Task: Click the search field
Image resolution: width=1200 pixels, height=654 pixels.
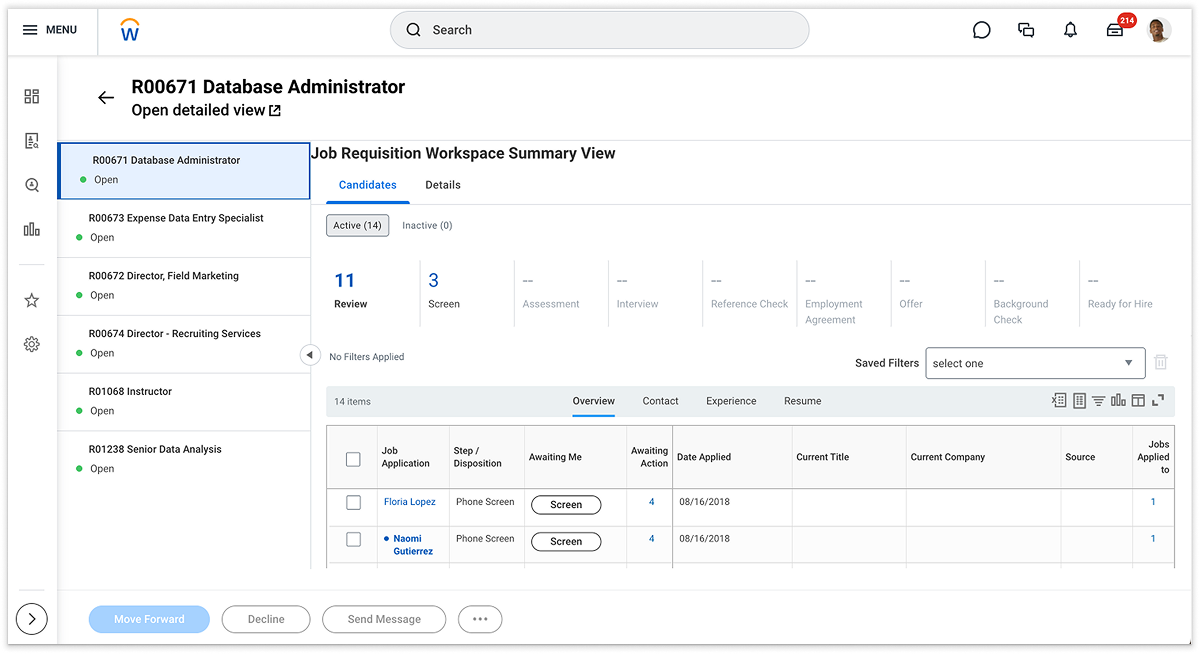Action: click(599, 30)
